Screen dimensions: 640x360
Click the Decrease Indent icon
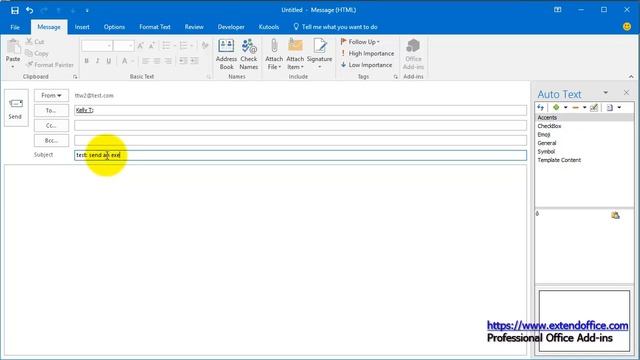point(183,61)
